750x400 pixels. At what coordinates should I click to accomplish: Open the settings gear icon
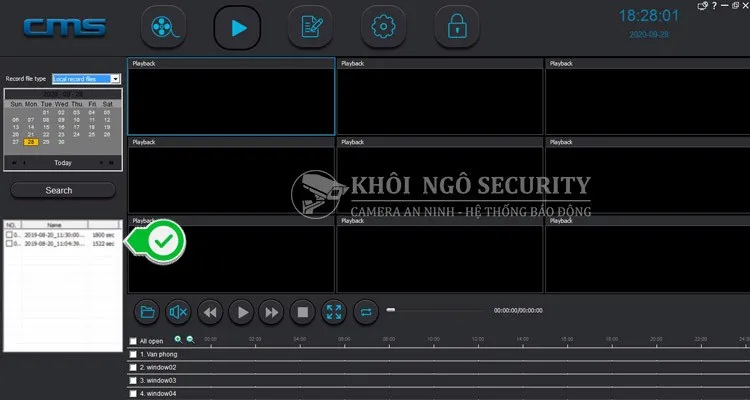(x=383, y=27)
